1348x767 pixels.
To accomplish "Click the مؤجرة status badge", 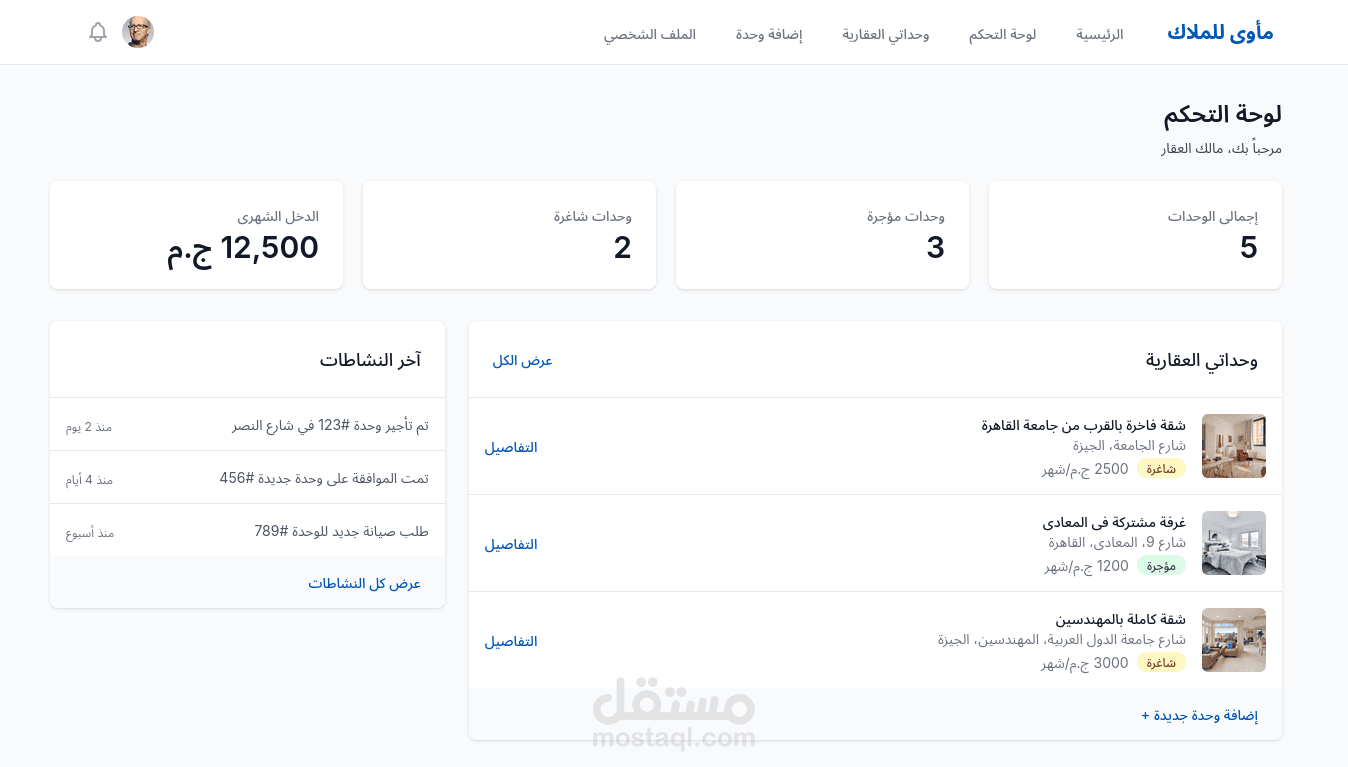I will [x=1161, y=566].
